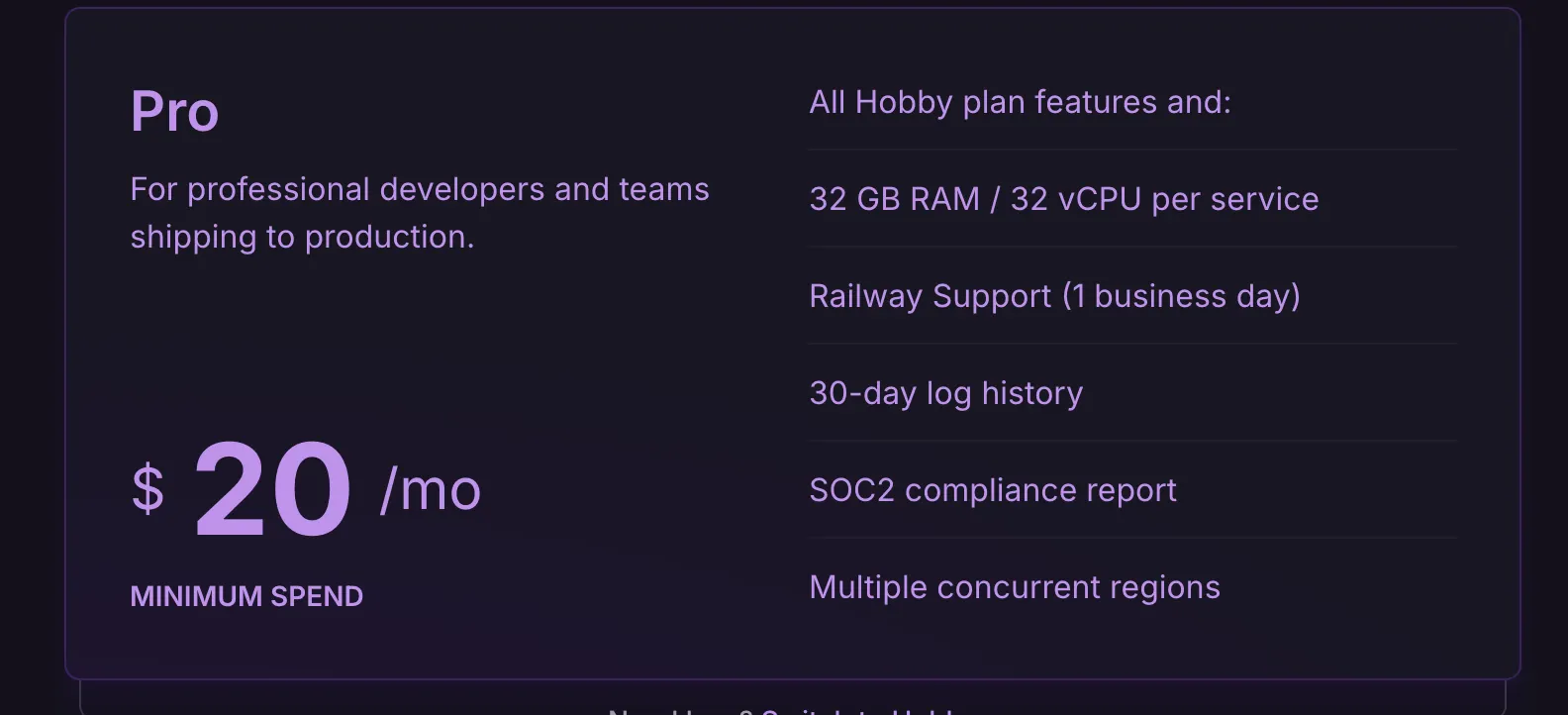Click the 32 vCPU per service text
The height and width of the screenshot is (715, 1568).
pos(1164,199)
